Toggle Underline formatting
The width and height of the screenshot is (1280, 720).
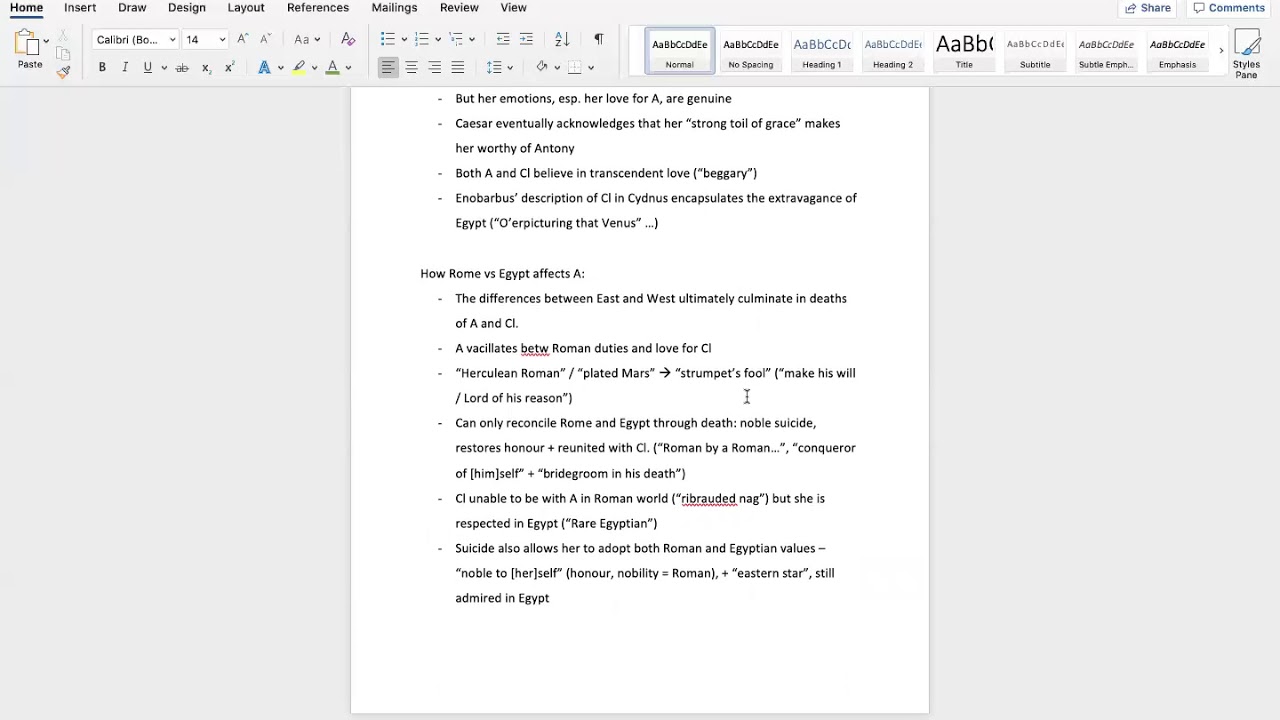[x=147, y=67]
